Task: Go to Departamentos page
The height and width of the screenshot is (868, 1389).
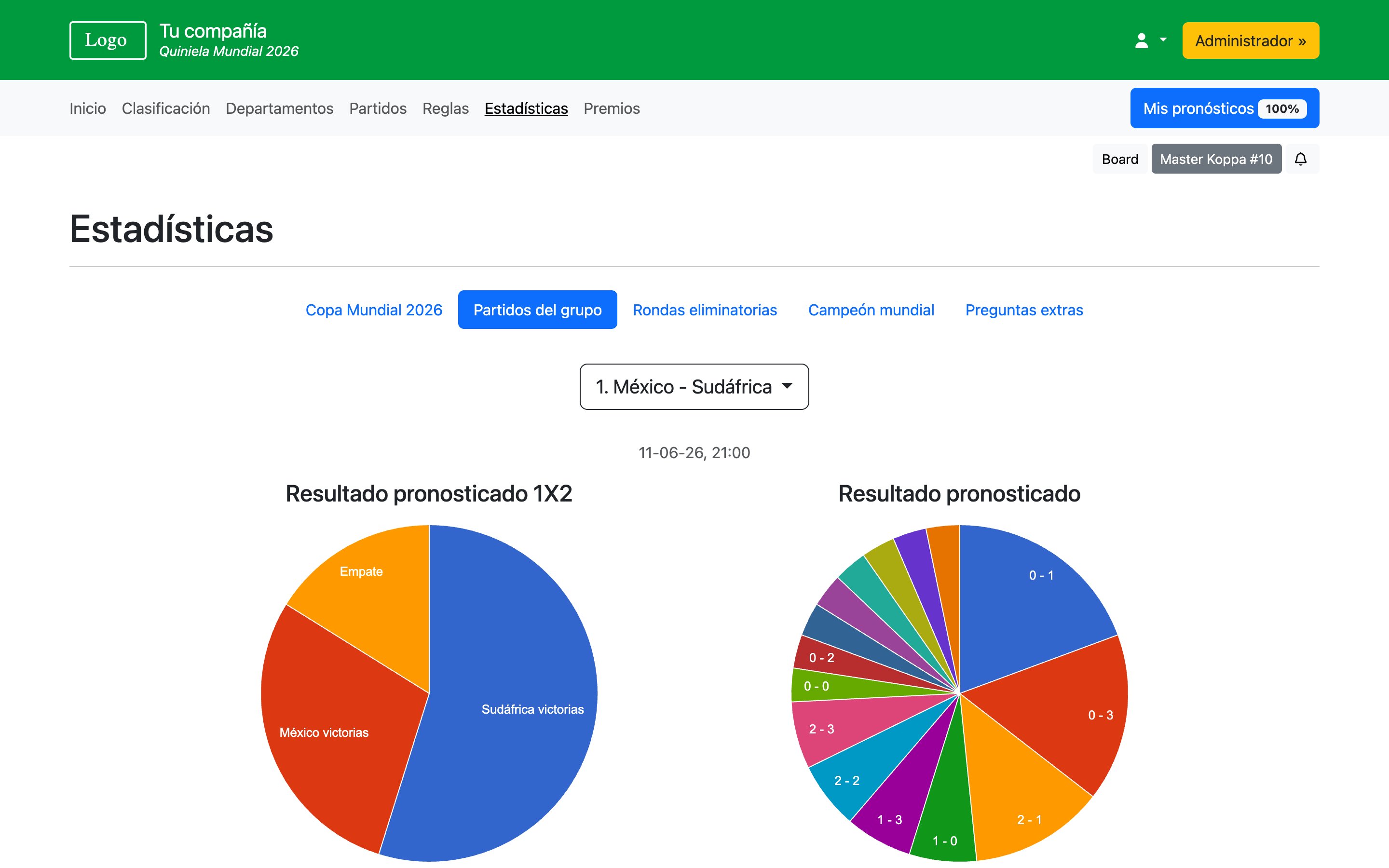Action: coord(279,108)
